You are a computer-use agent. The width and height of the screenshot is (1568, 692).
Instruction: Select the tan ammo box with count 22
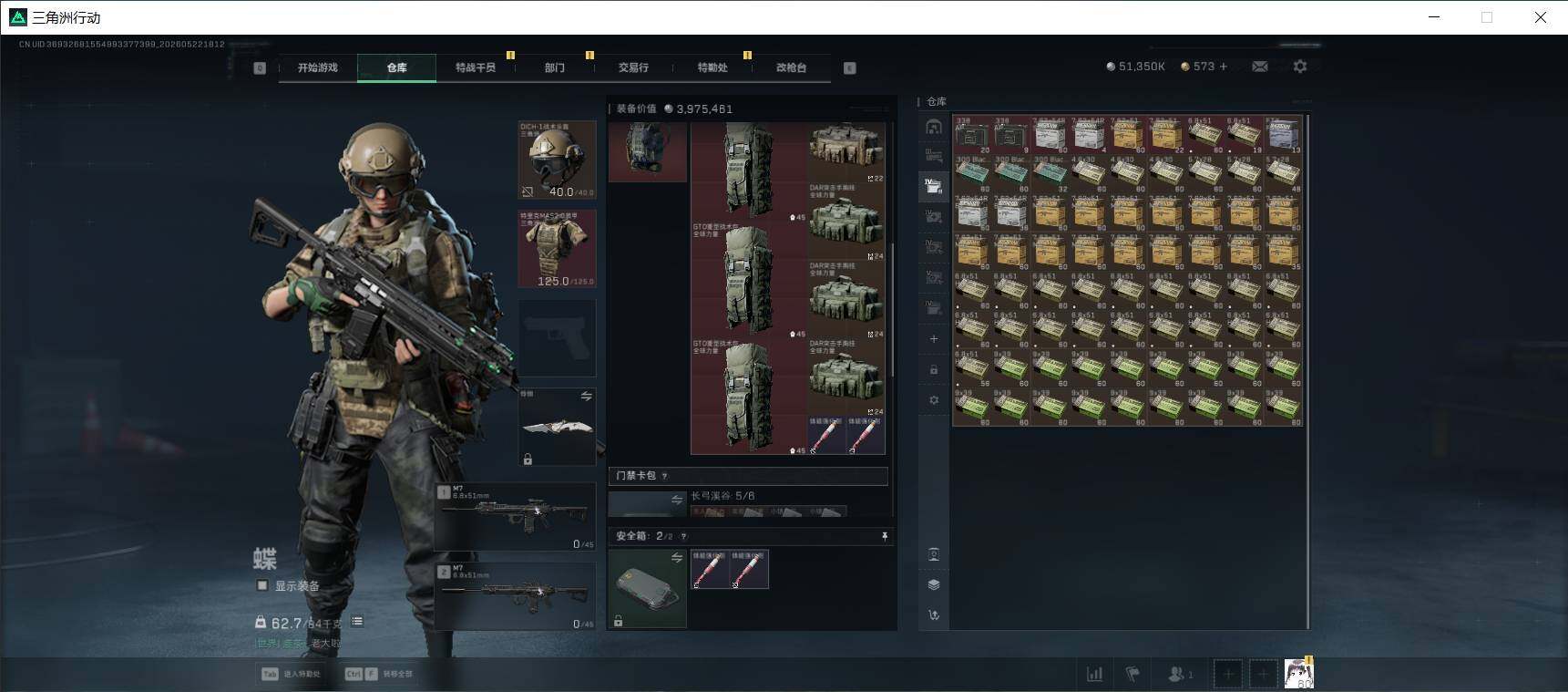pos(1166,135)
